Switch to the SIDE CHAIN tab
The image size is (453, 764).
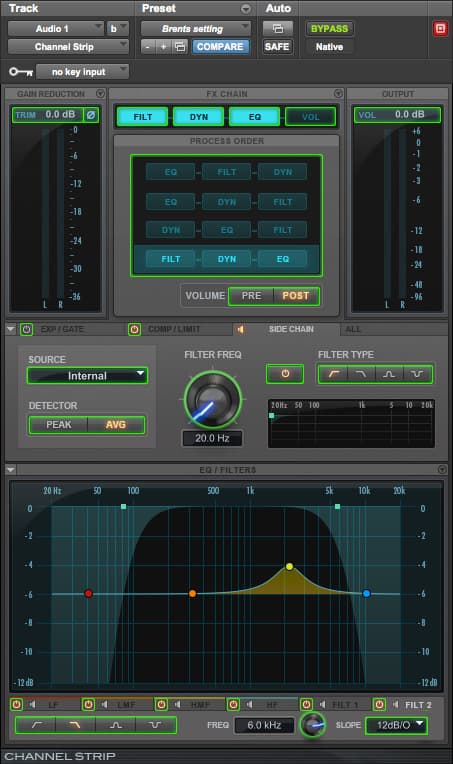coord(291,329)
